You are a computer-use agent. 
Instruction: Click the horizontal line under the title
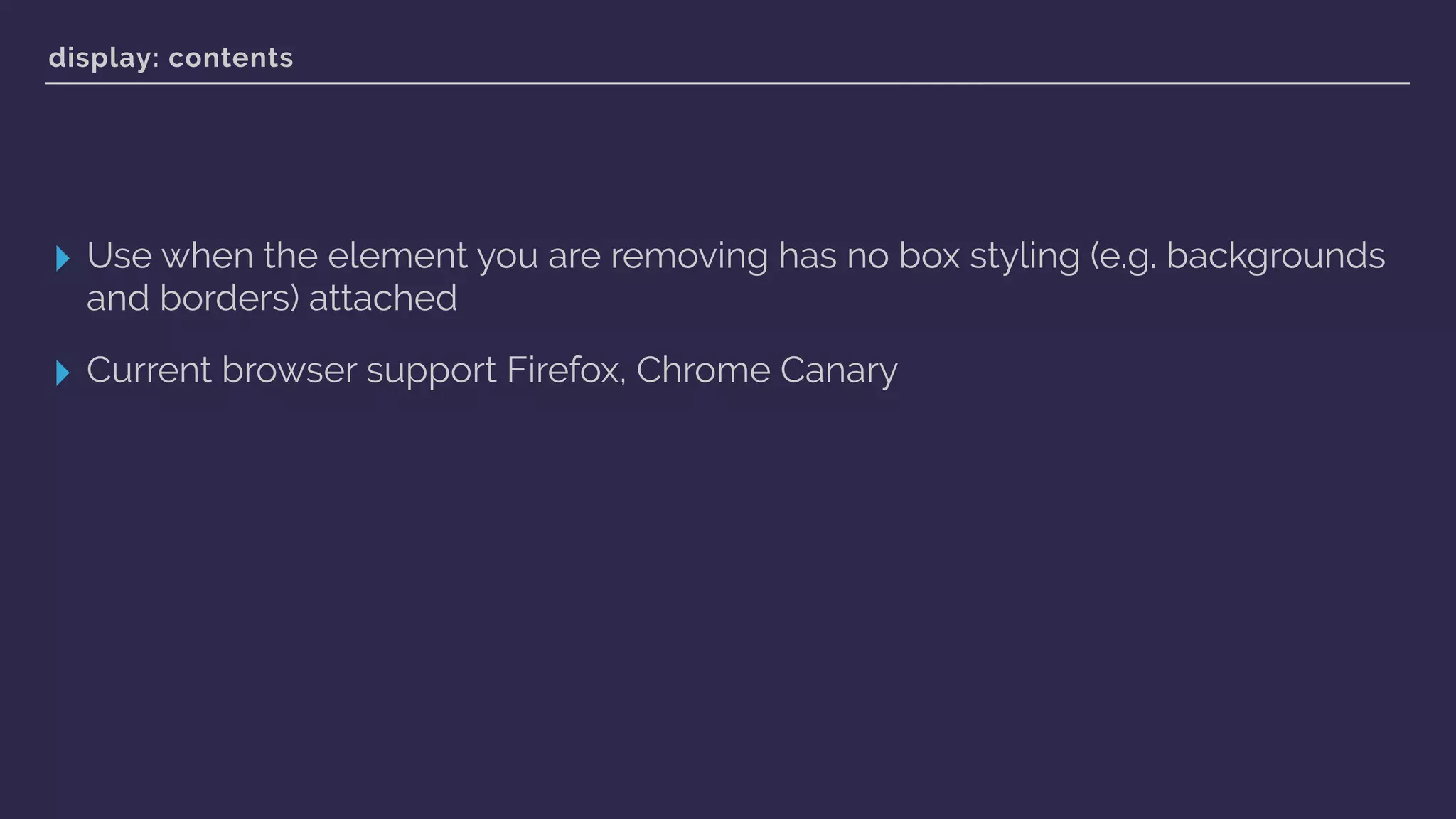pyautogui.click(x=728, y=83)
